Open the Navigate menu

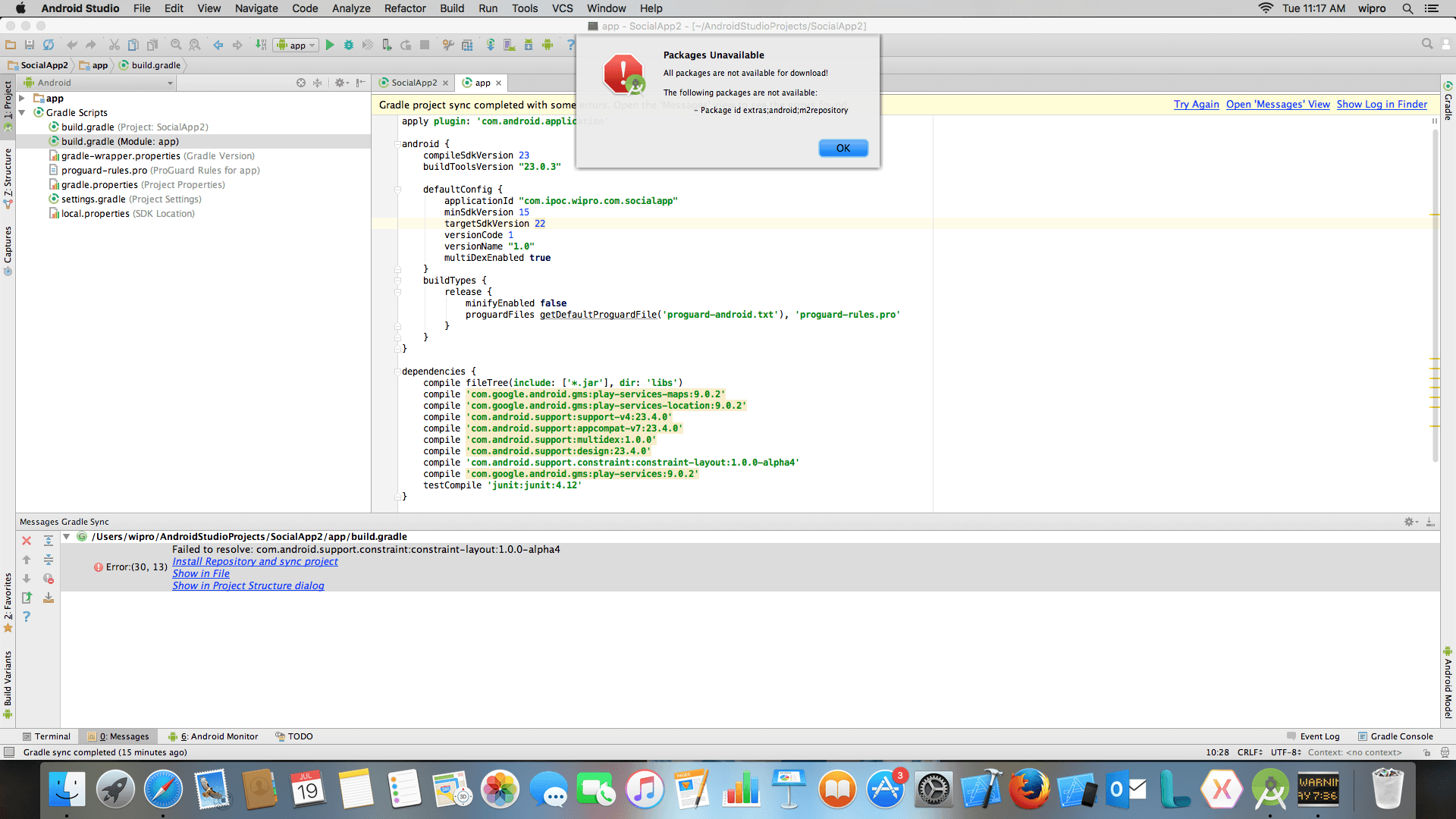(256, 8)
